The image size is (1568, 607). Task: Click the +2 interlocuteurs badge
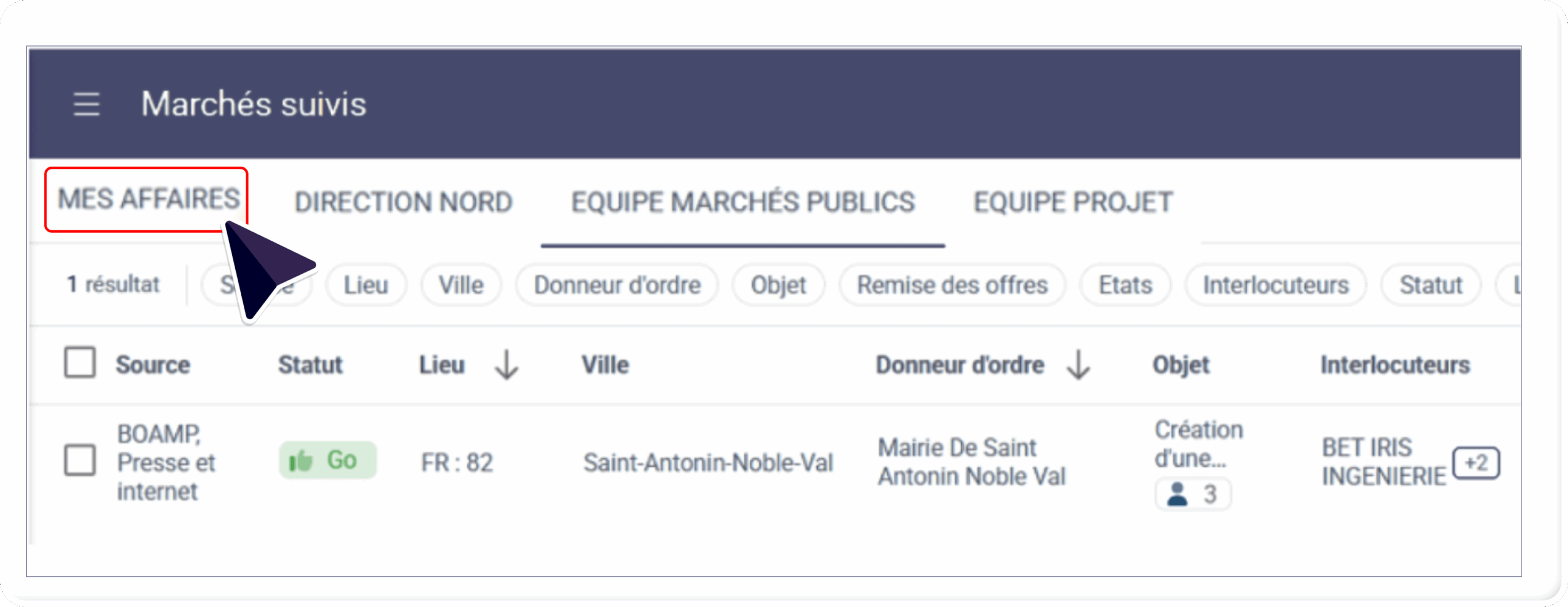[1476, 463]
